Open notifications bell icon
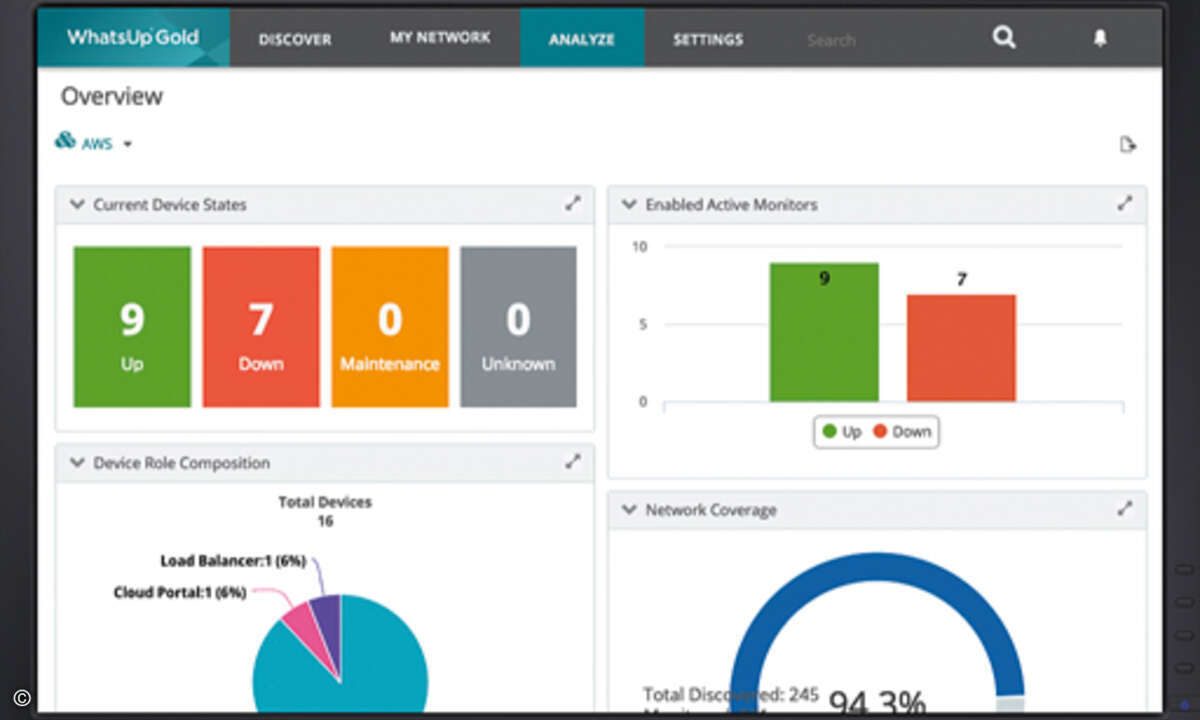This screenshot has width=1200, height=720. [1100, 38]
